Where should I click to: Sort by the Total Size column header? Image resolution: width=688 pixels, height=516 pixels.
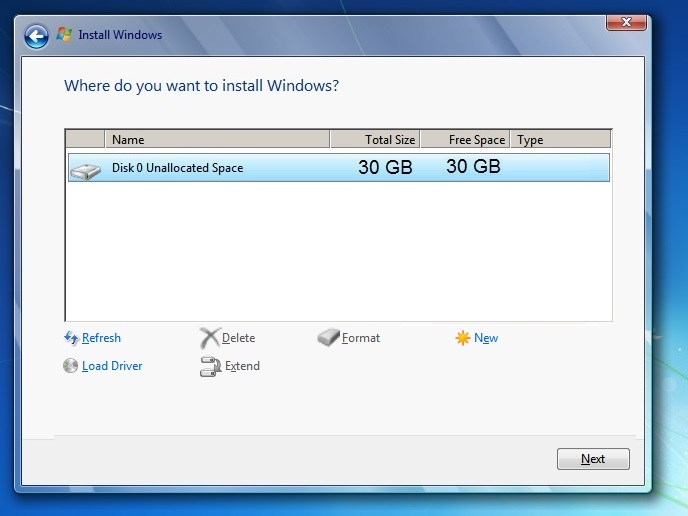tap(375, 140)
